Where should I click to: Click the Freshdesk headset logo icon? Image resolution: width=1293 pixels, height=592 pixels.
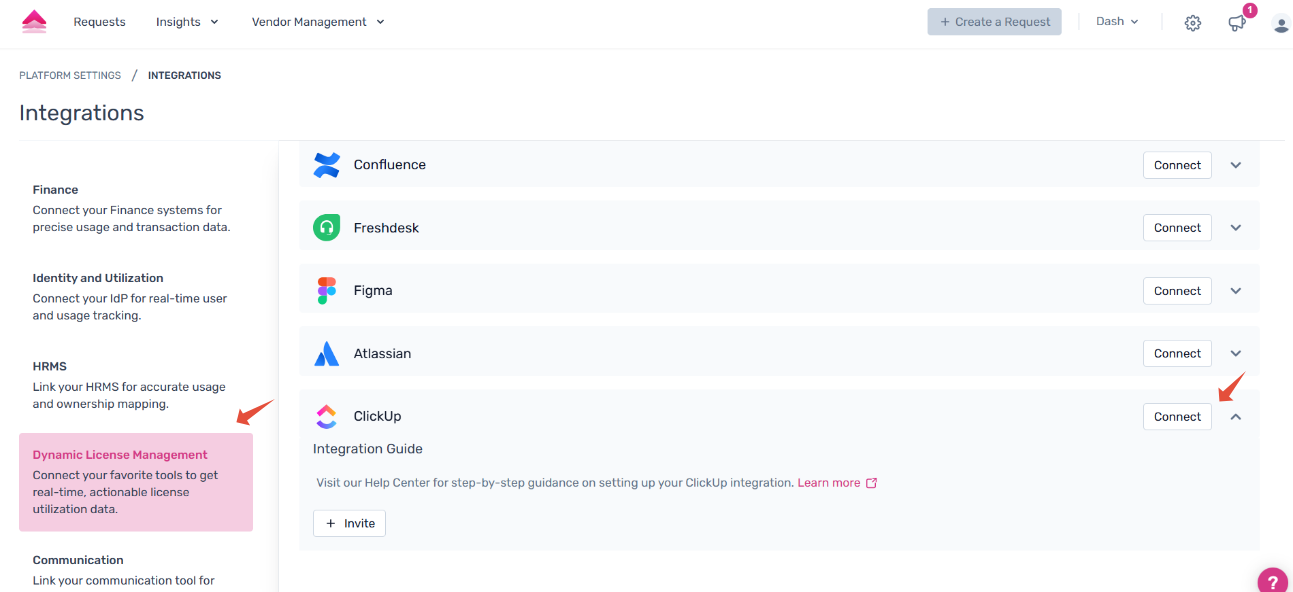tap(327, 228)
